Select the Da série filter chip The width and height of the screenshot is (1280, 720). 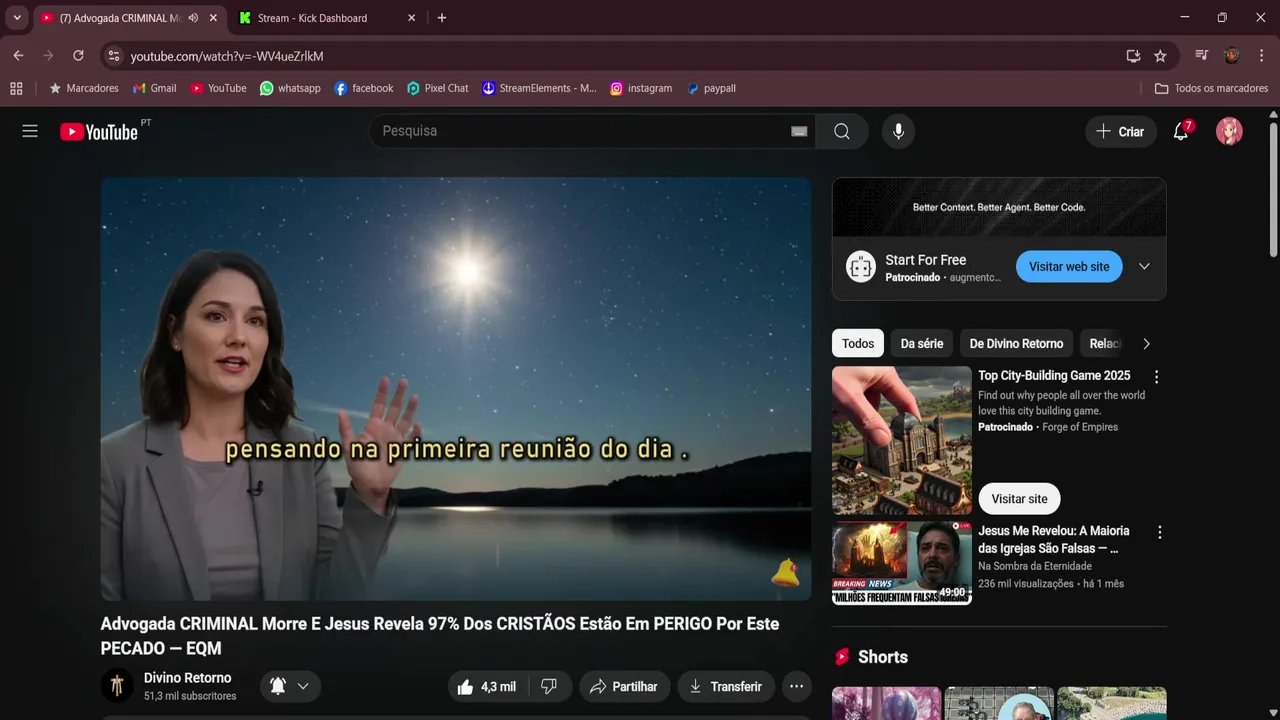click(x=922, y=343)
